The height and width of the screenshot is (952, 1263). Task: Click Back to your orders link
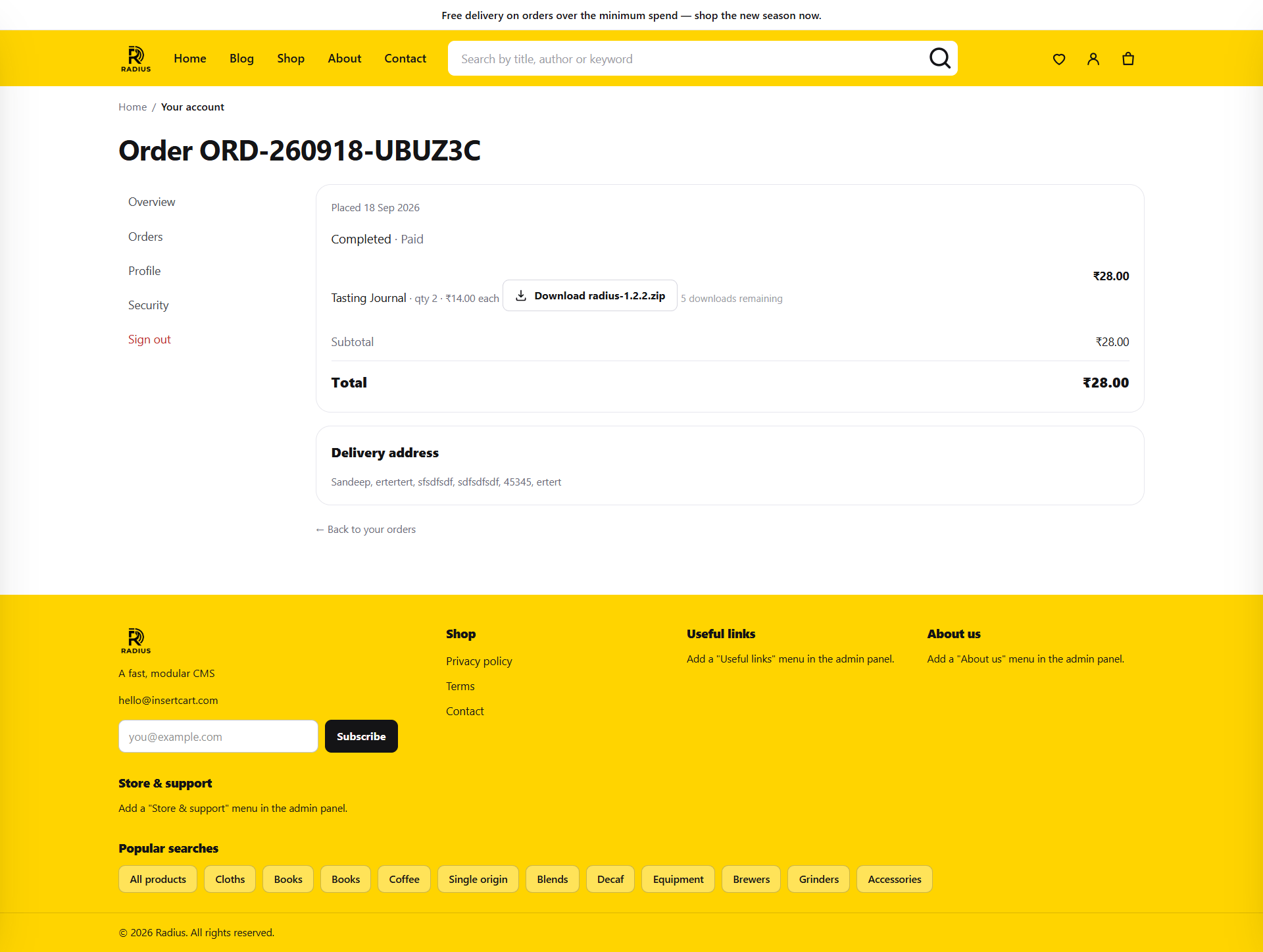(366, 530)
